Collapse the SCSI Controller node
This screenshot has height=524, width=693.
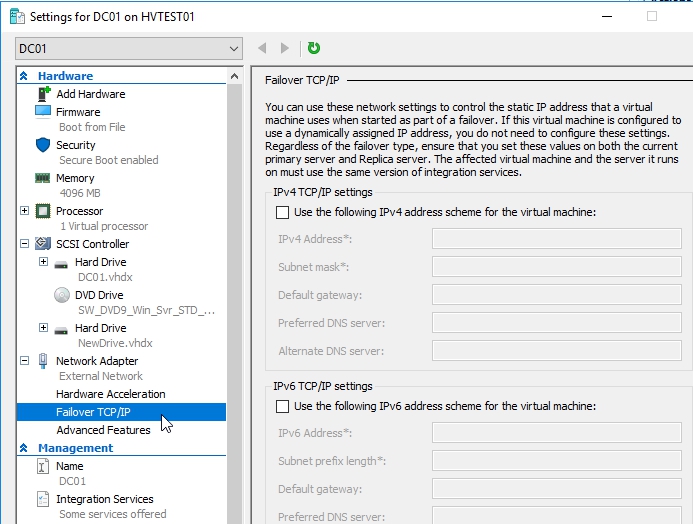[x=25, y=244]
